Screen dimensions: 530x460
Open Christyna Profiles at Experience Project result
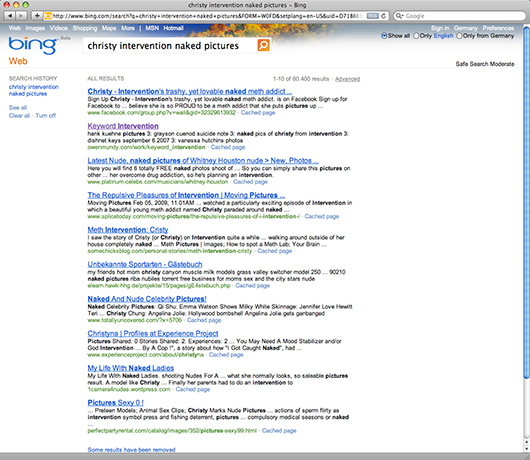coord(153,334)
